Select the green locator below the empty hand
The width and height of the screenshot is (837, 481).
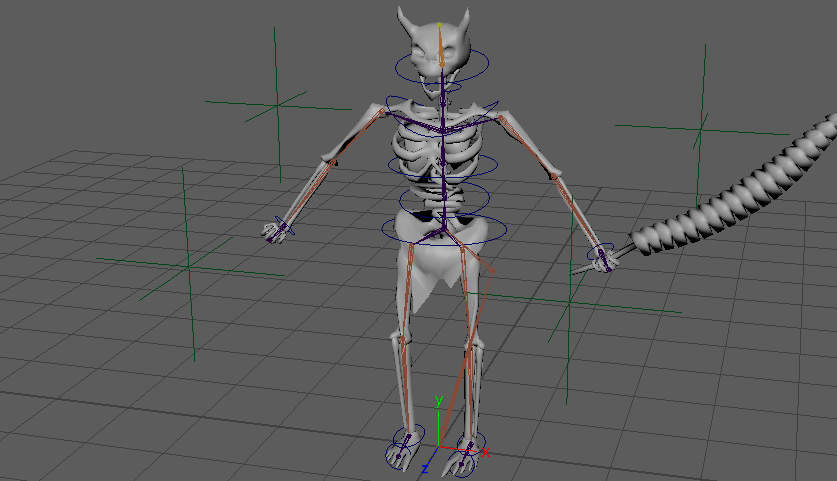pyautogui.click(x=188, y=266)
